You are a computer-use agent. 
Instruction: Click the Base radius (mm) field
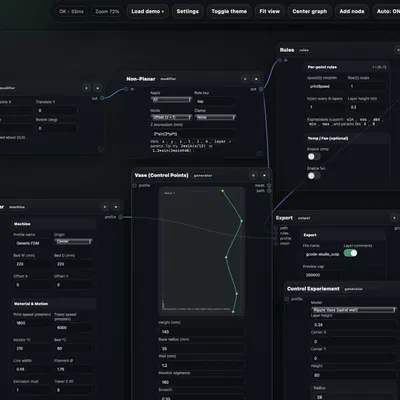click(201, 349)
